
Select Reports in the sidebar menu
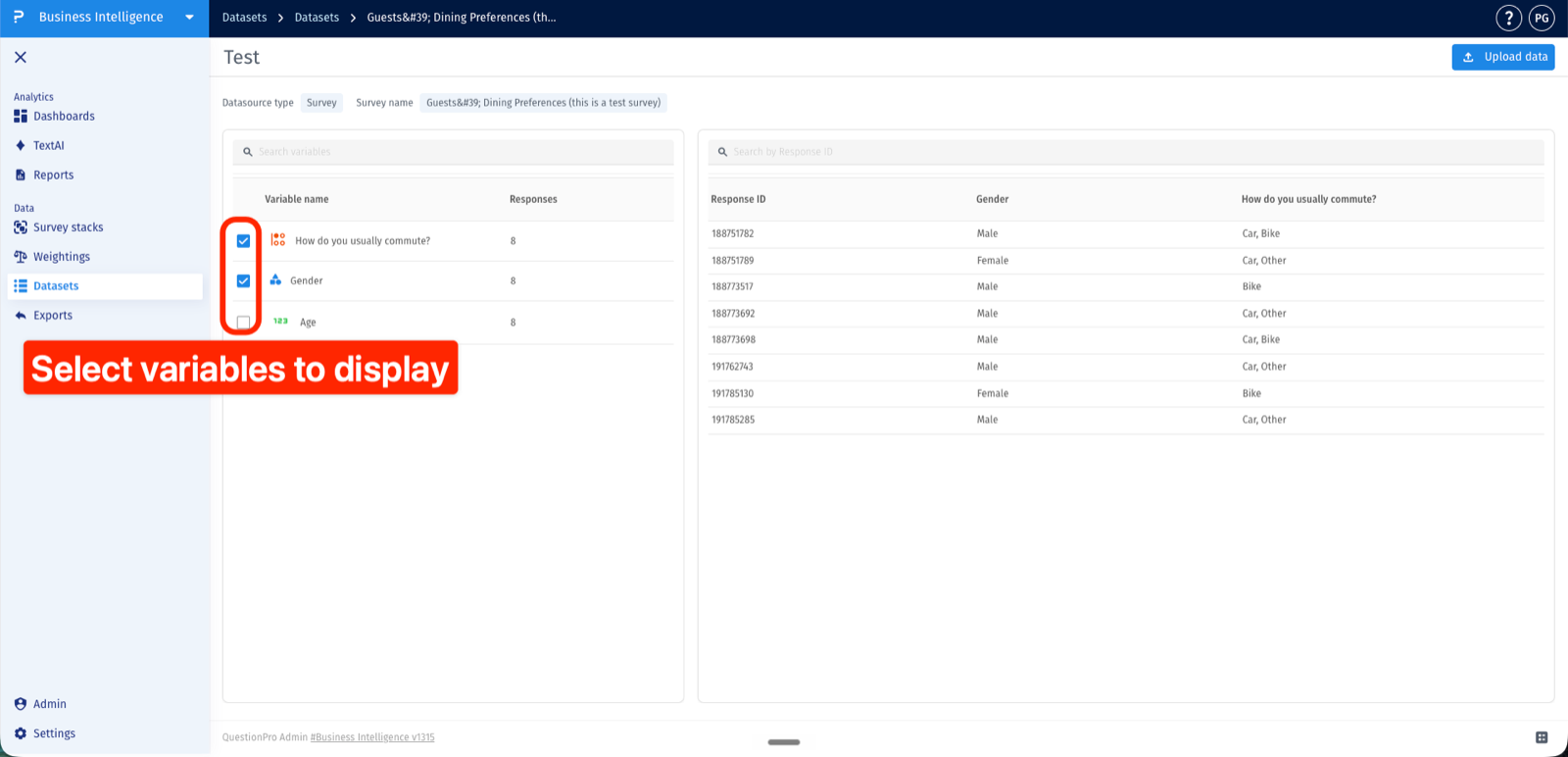pyautogui.click(x=53, y=175)
